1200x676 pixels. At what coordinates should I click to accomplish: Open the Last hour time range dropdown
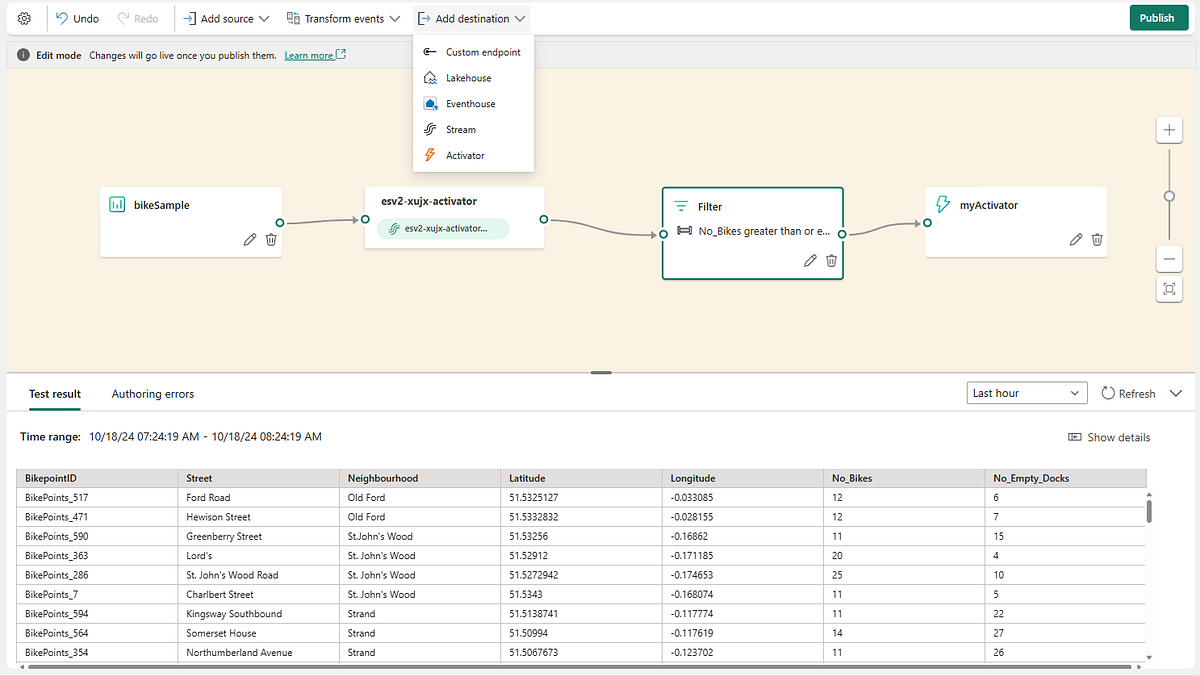pos(1027,393)
